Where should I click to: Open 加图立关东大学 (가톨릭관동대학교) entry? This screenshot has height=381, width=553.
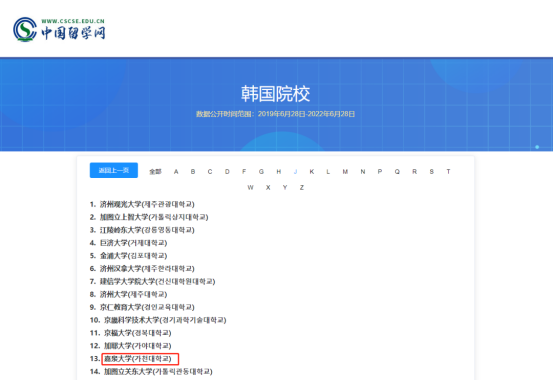point(158,371)
